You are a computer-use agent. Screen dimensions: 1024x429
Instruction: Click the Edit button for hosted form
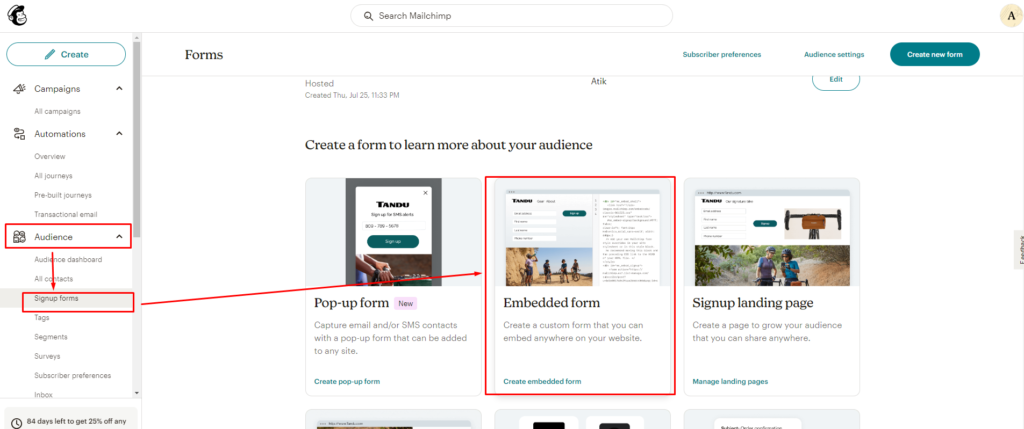click(x=836, y=79)
